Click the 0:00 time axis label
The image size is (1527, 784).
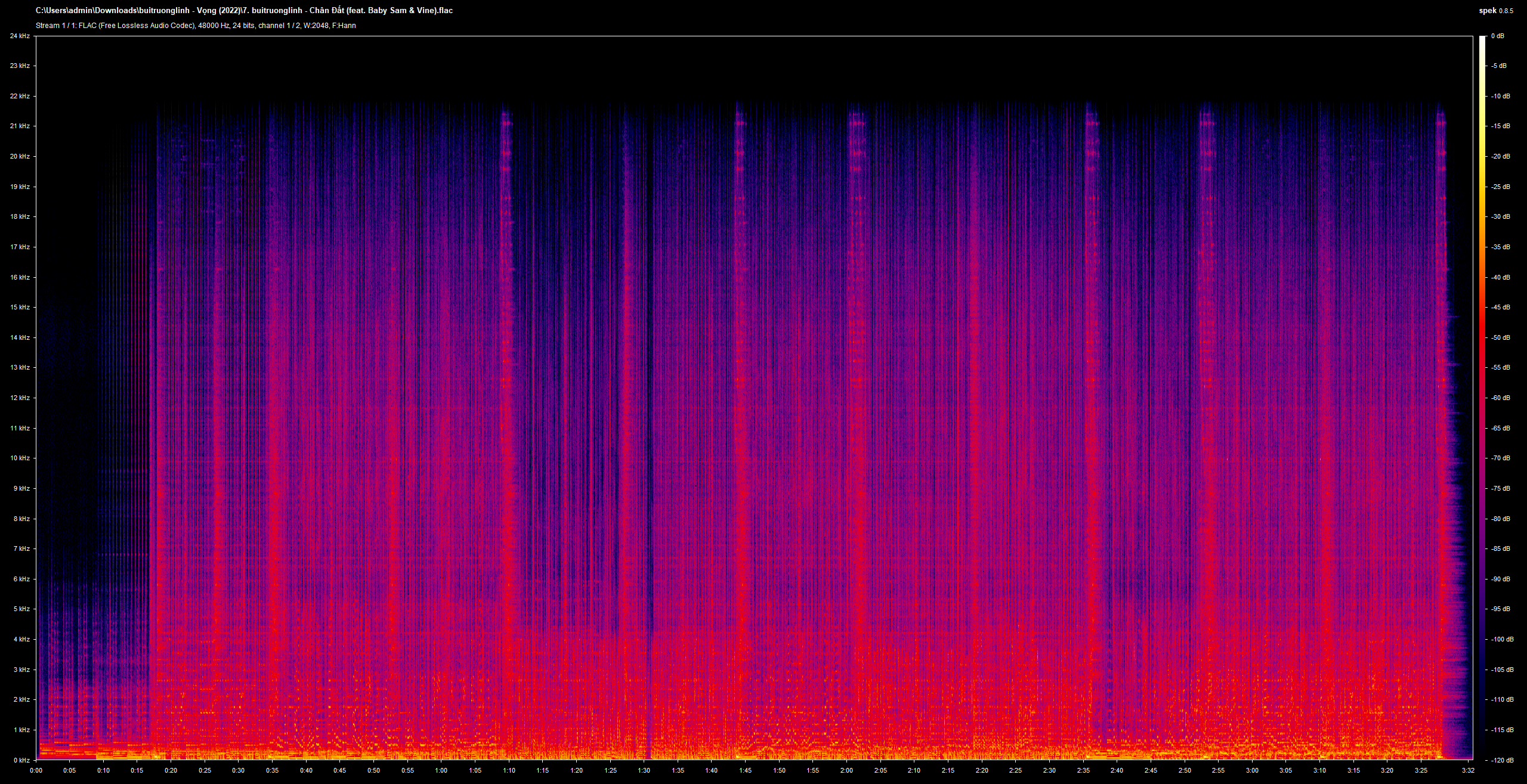pos(36,771)
